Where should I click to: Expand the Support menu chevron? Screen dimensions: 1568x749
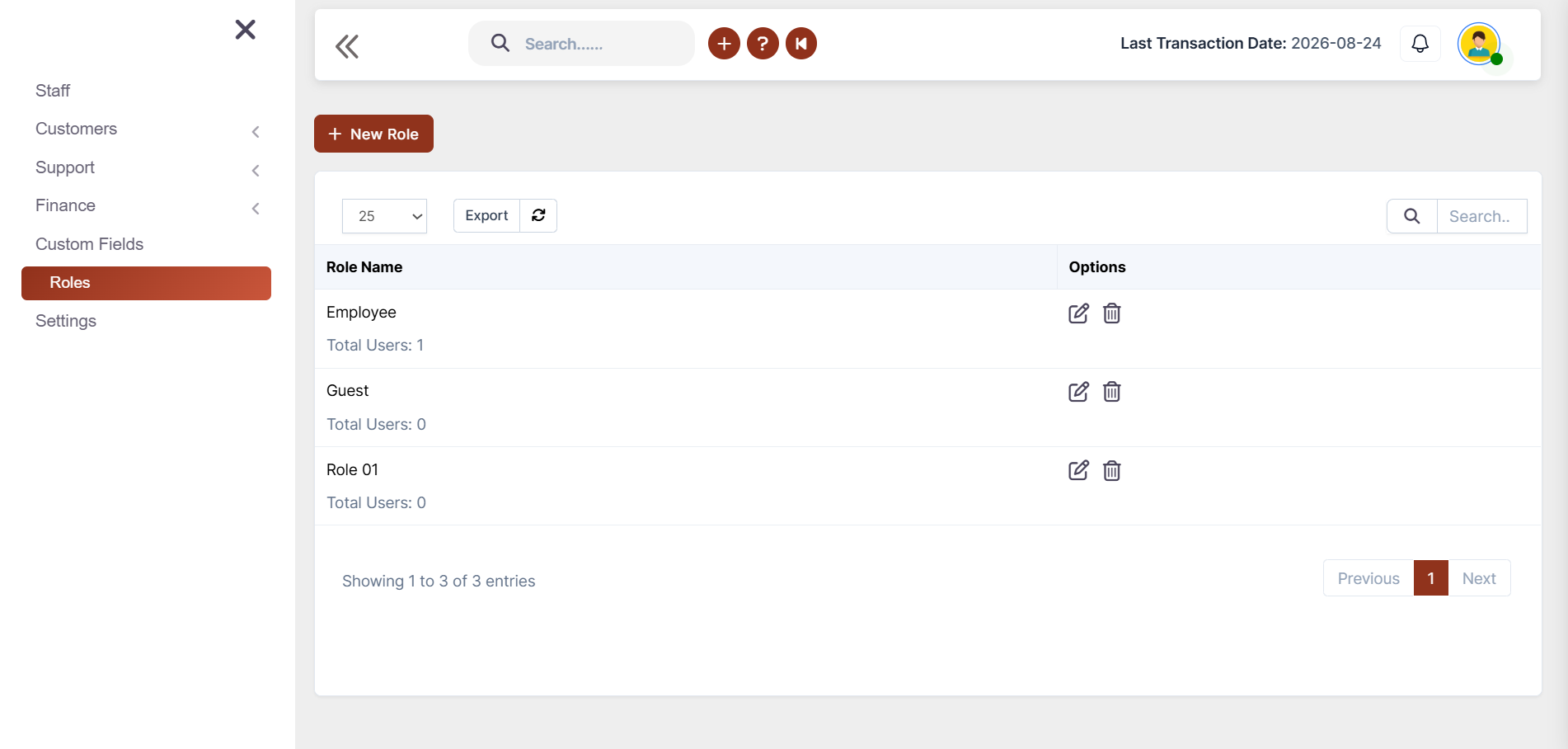256,171
